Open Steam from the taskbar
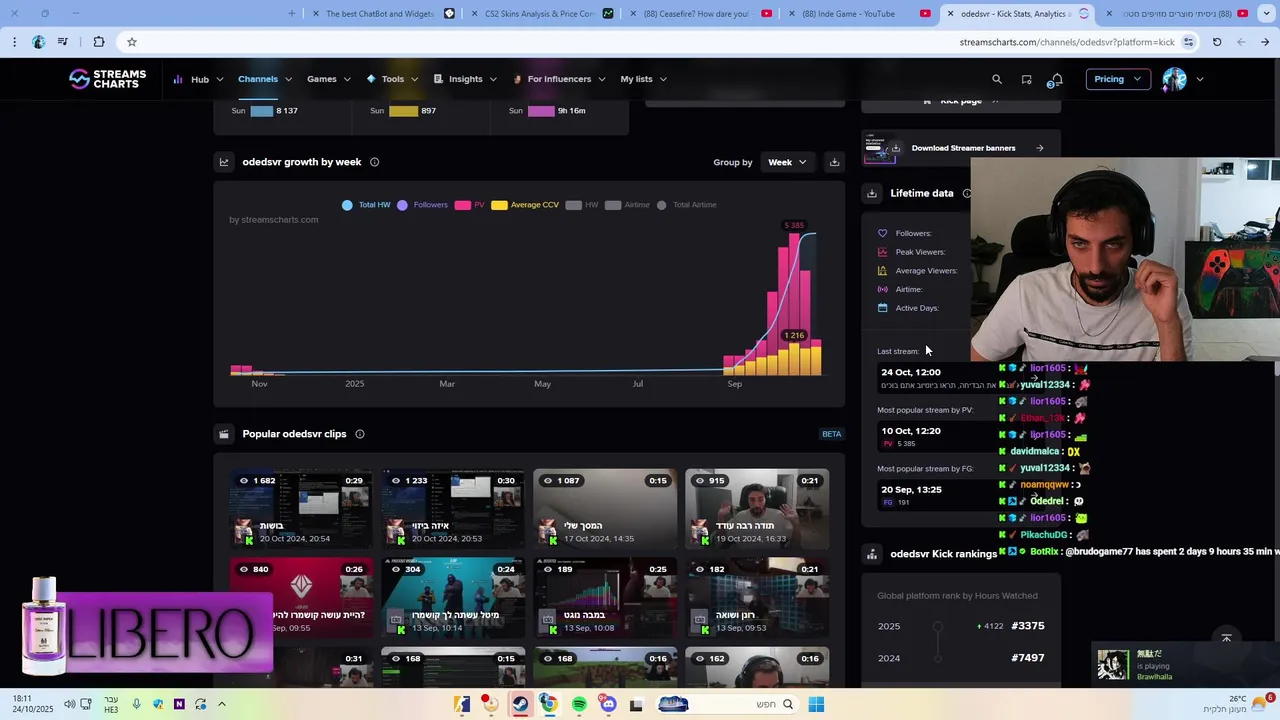 [x=521, y=704]
